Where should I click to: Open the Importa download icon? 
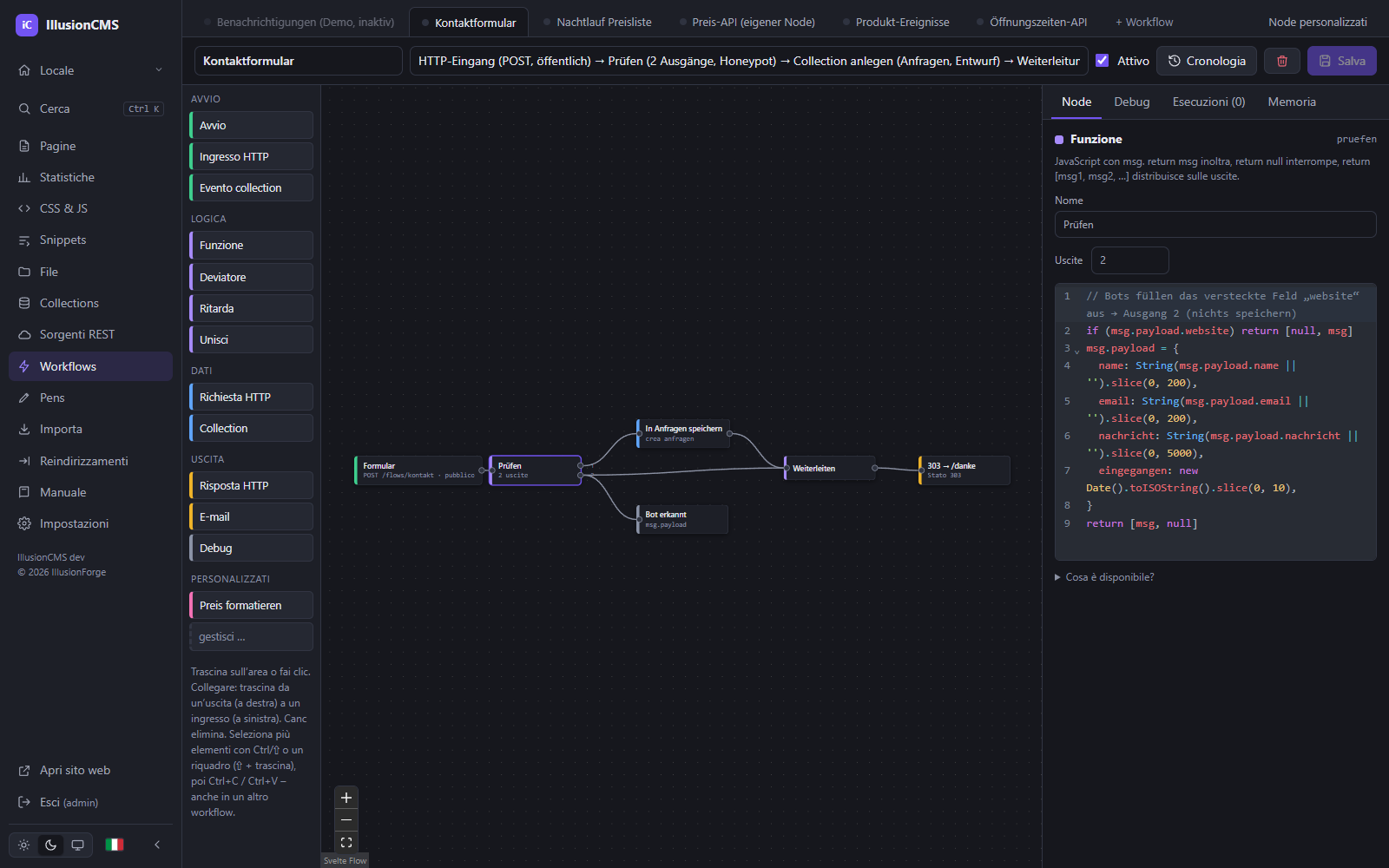[x=24, y=429]
